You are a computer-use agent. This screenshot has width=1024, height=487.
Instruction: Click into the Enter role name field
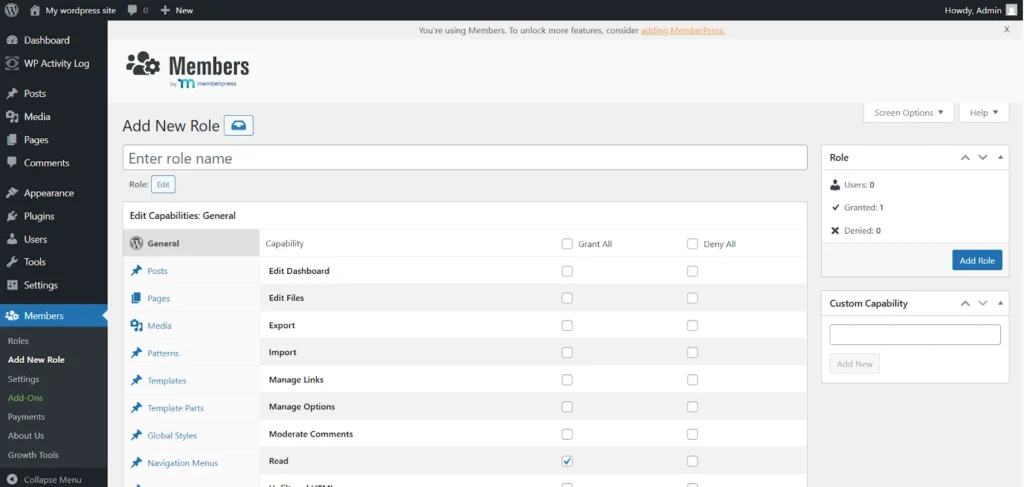tap(464, 158)
